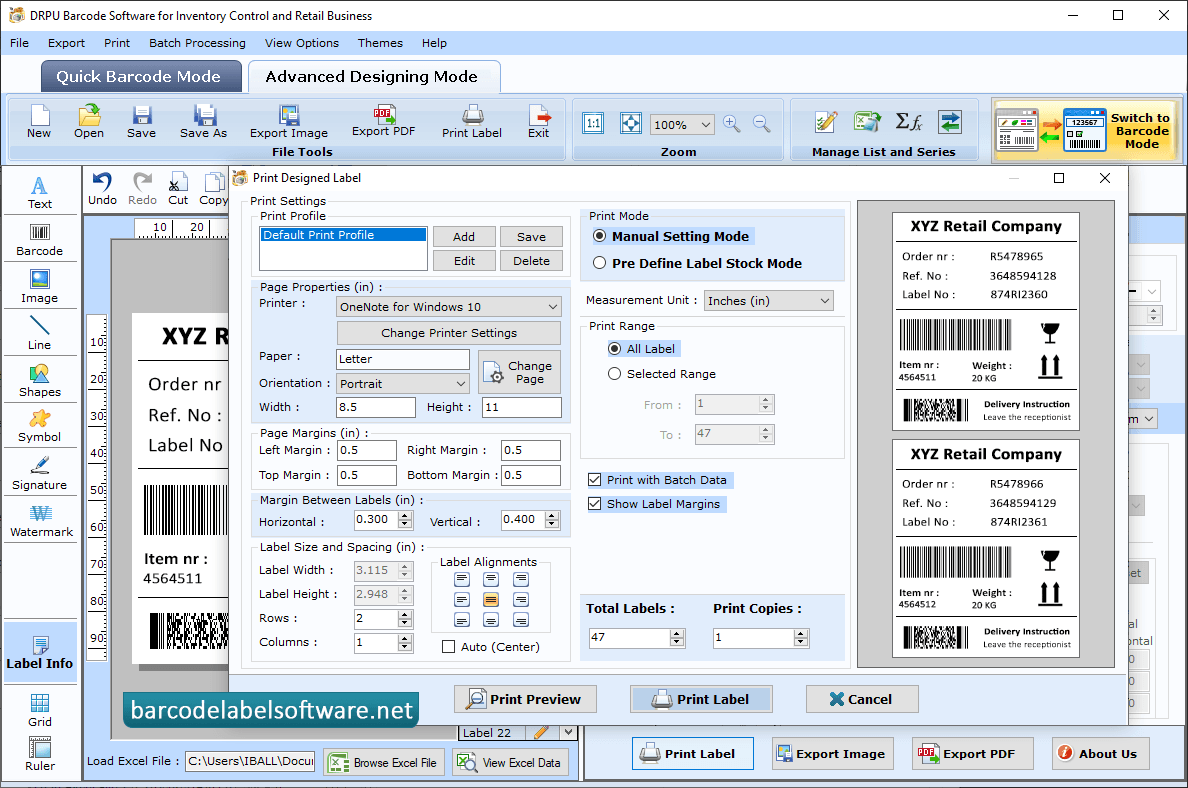Open the Orientation Portrait dropdown
The height and width of the screenshot is (788, 1188).
[461, 383]
